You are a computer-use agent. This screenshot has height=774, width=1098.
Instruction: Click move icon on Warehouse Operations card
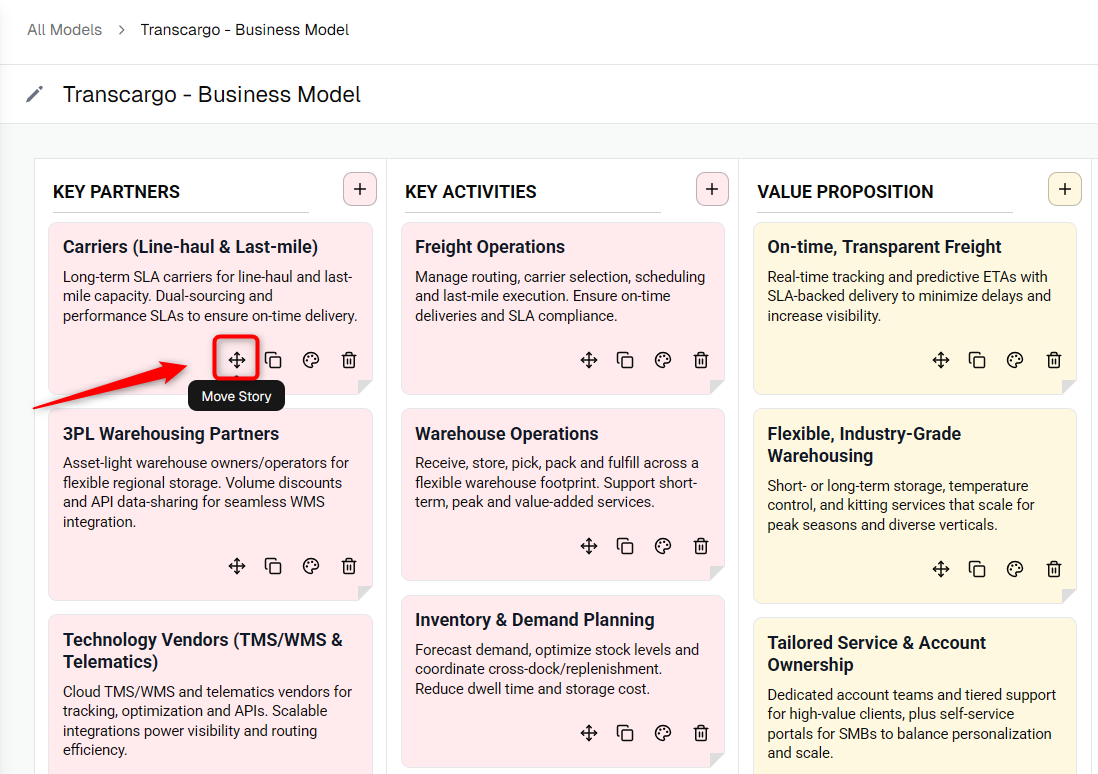pos(589,546)
